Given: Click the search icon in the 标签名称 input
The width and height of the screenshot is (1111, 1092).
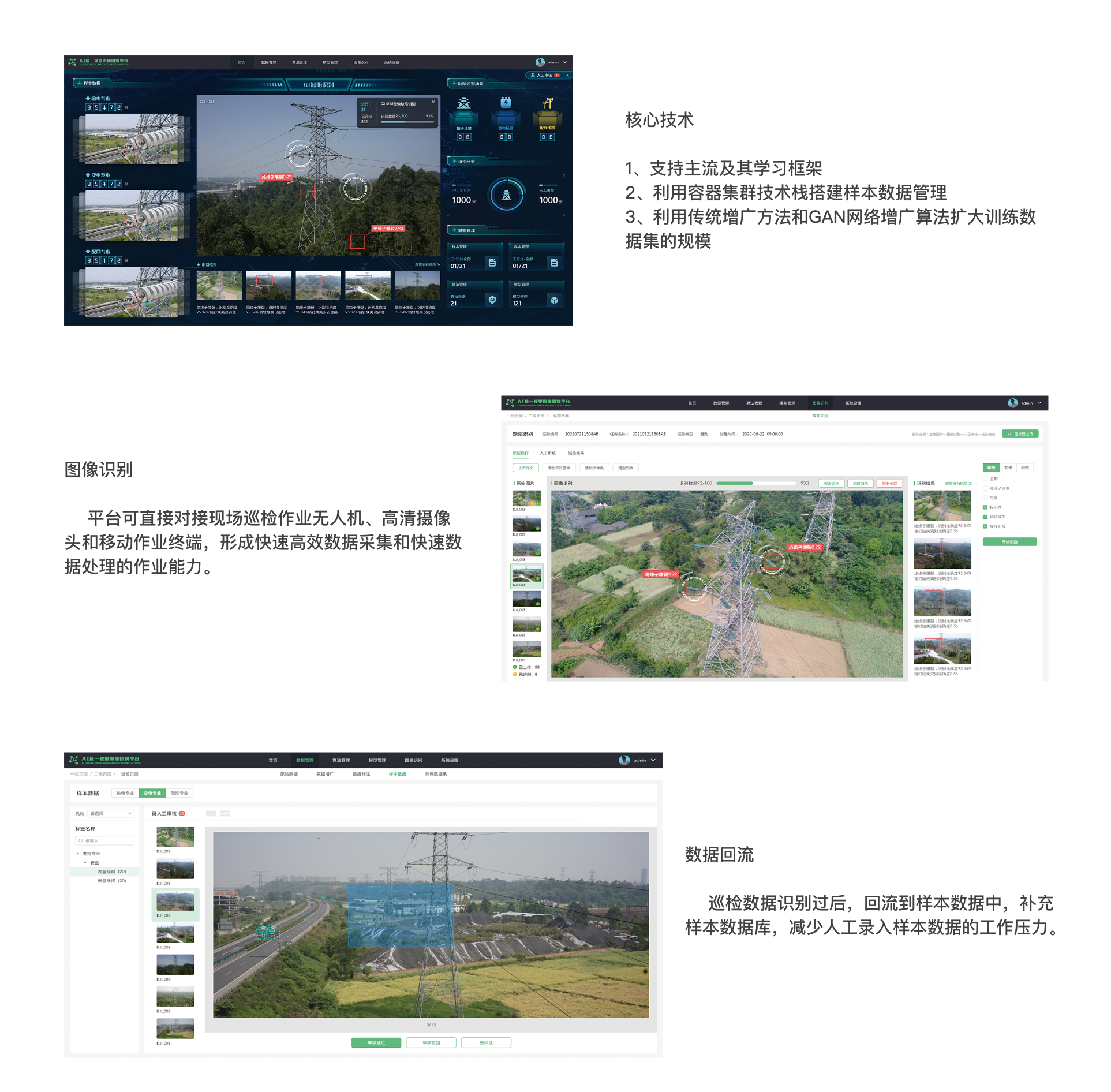Looking at the screenshot, I should tap(81, 840).
